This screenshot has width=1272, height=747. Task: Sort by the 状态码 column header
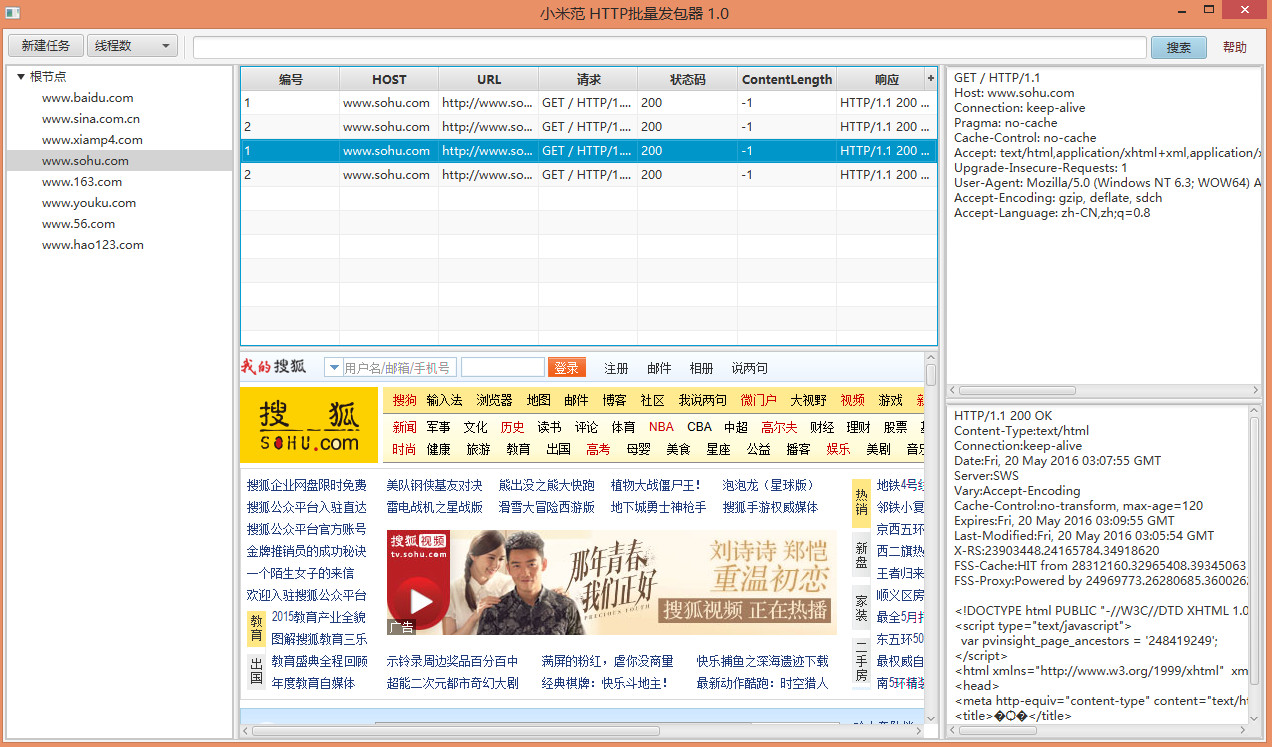(x=688, y=79)
